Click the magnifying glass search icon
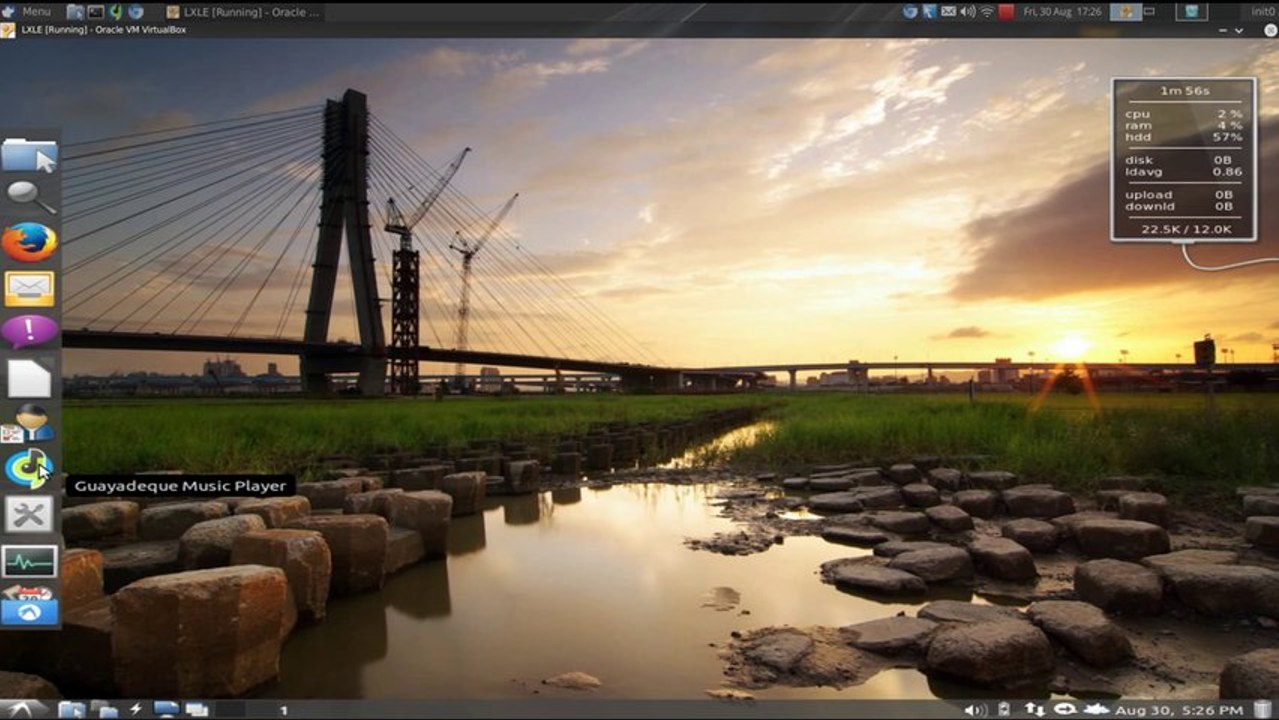 29,197
